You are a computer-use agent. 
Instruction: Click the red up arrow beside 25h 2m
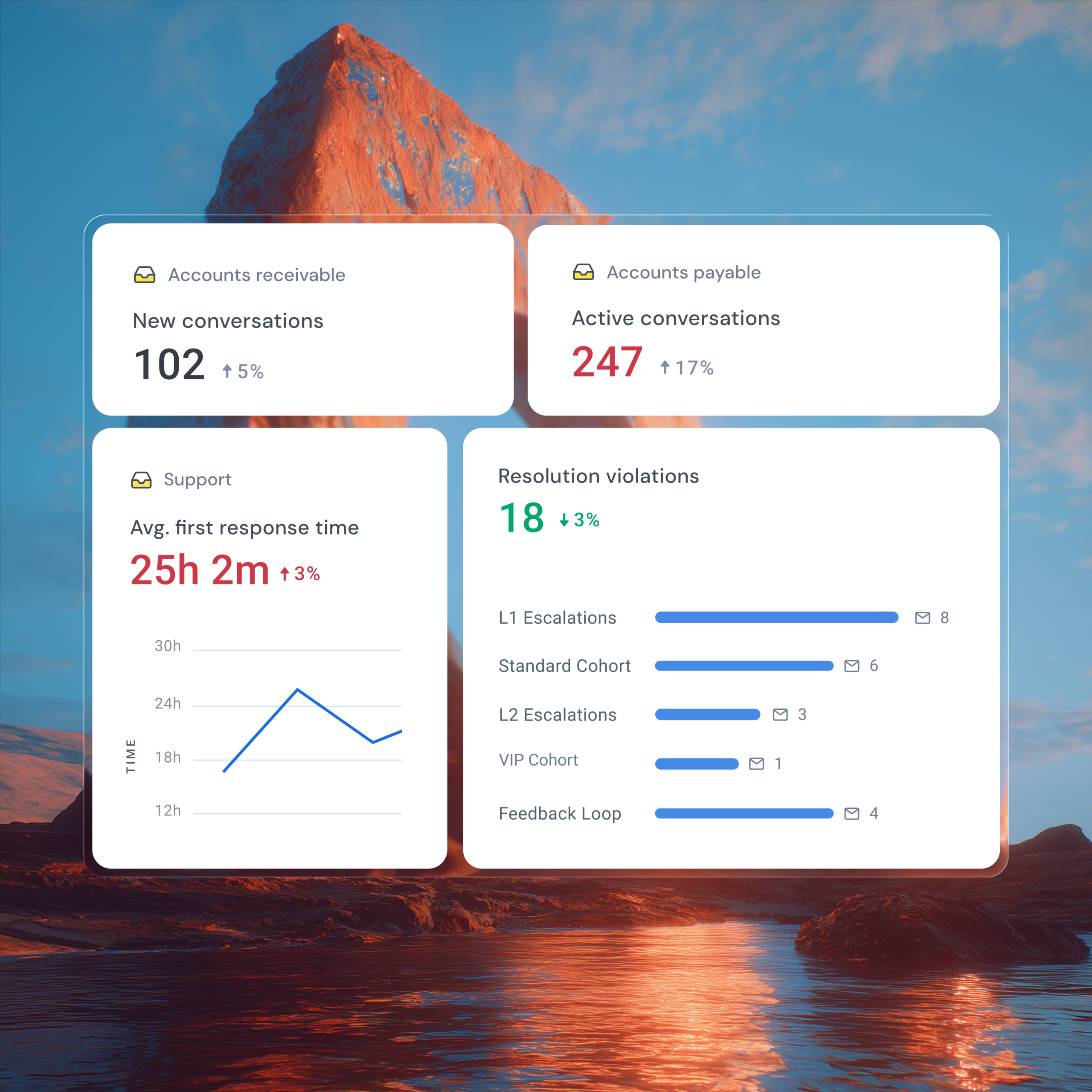(285, 574)
